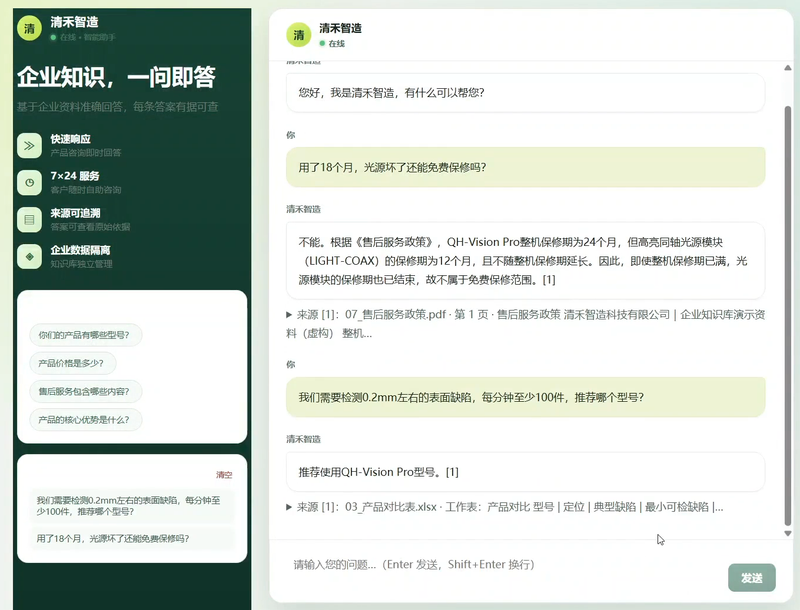Image resolution: width=800 pixels, height=610 pixels.
Task: Click the 企业数据隔离 diamond icon
Action: click(30, 257)
